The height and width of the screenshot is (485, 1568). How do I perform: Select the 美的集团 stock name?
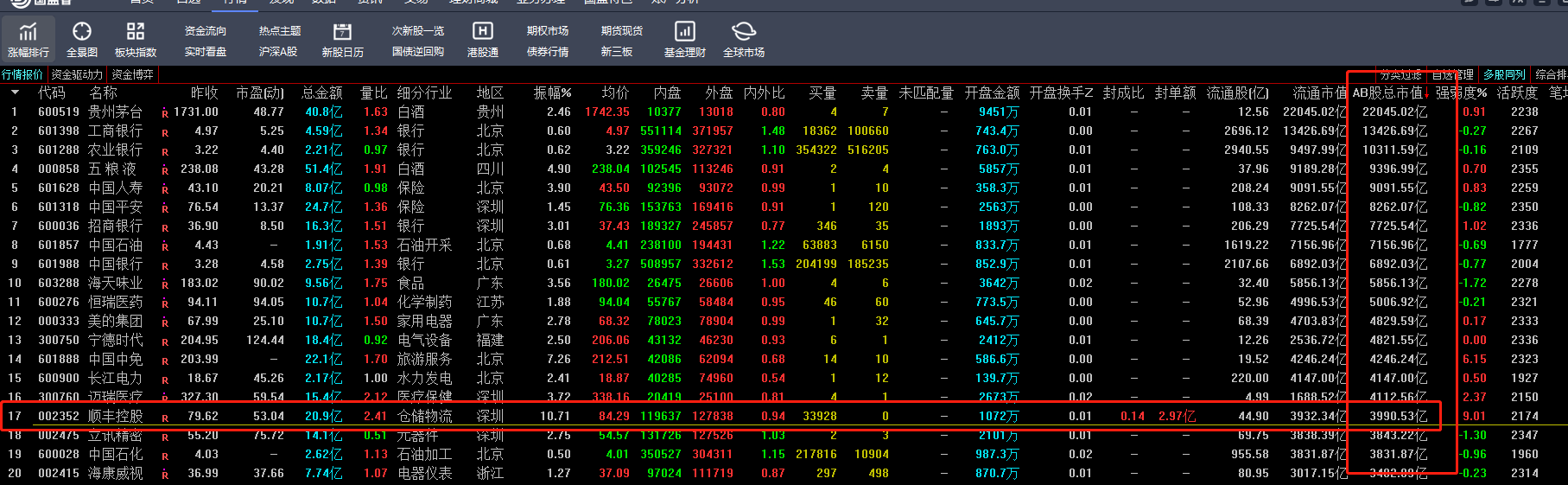(x=115, y=321)
